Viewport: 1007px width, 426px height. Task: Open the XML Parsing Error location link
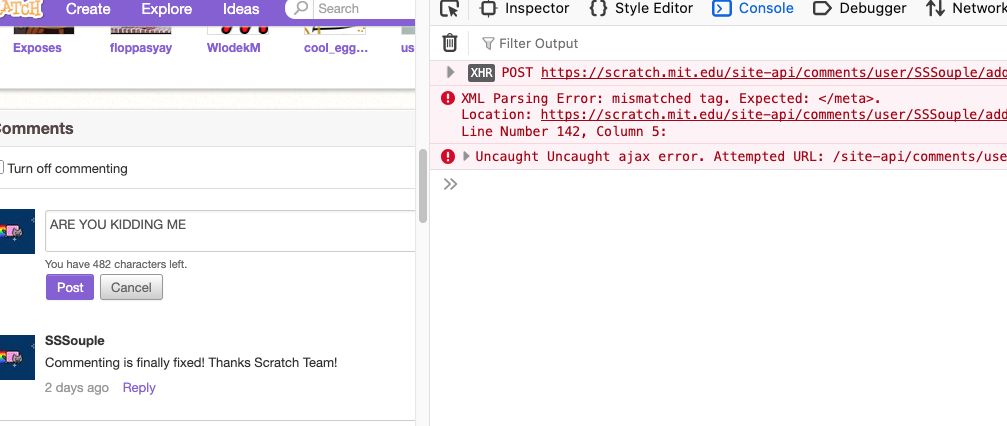774,115
